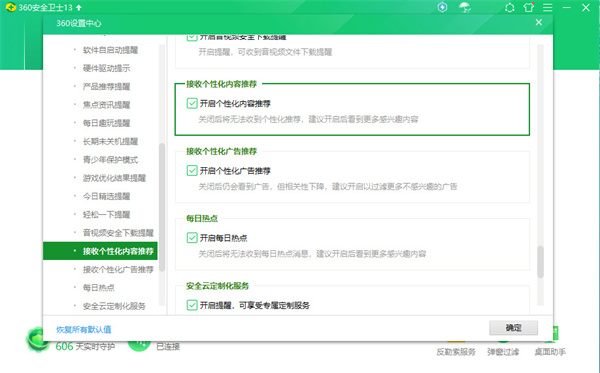Viewport: 600px width, 373px height.
Task: Click the settings content scrollbar thumb
Action: pyautogui.click(x=540, y=262)
